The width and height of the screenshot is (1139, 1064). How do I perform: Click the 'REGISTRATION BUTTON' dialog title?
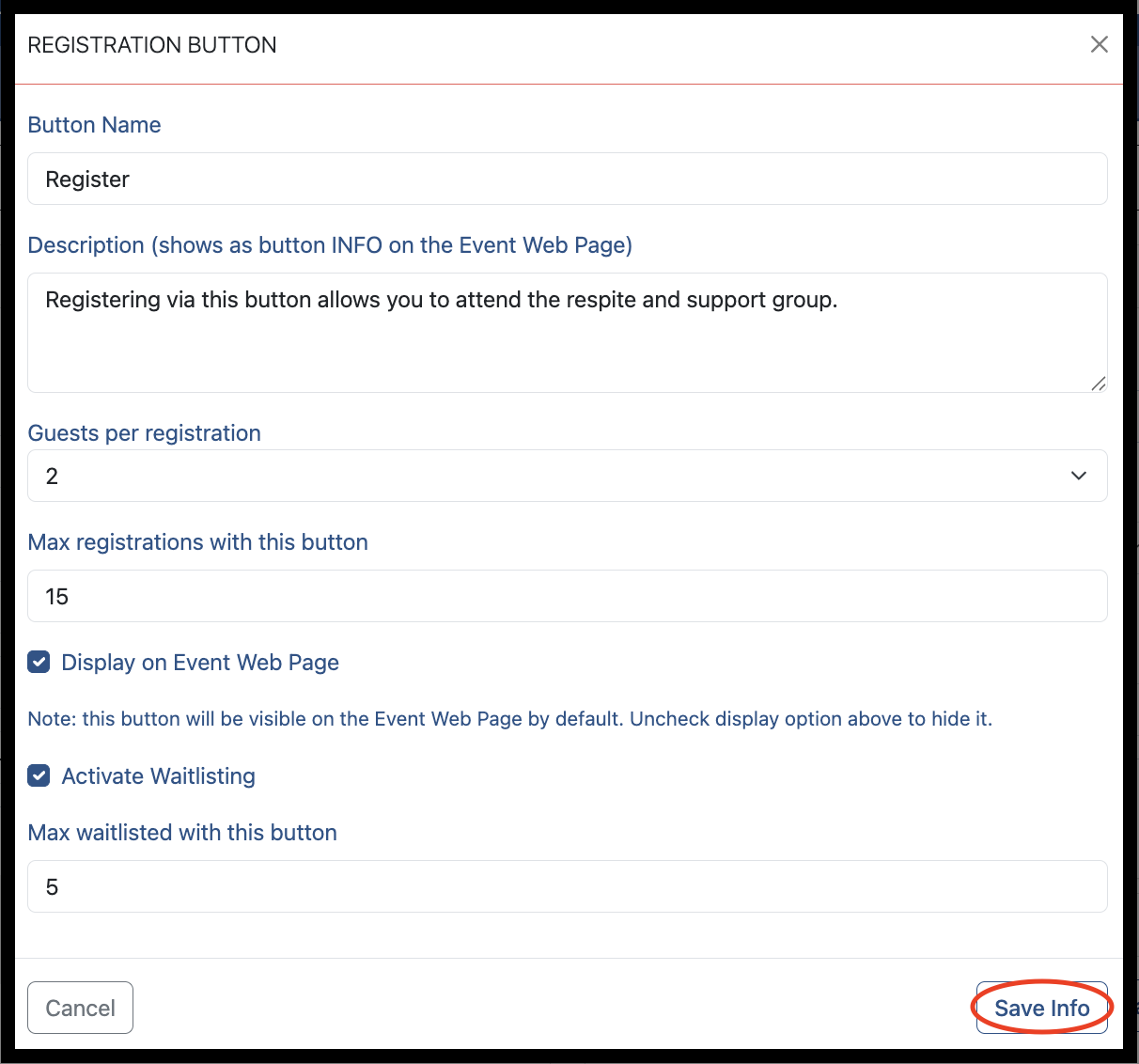click(x=152, y=45)
